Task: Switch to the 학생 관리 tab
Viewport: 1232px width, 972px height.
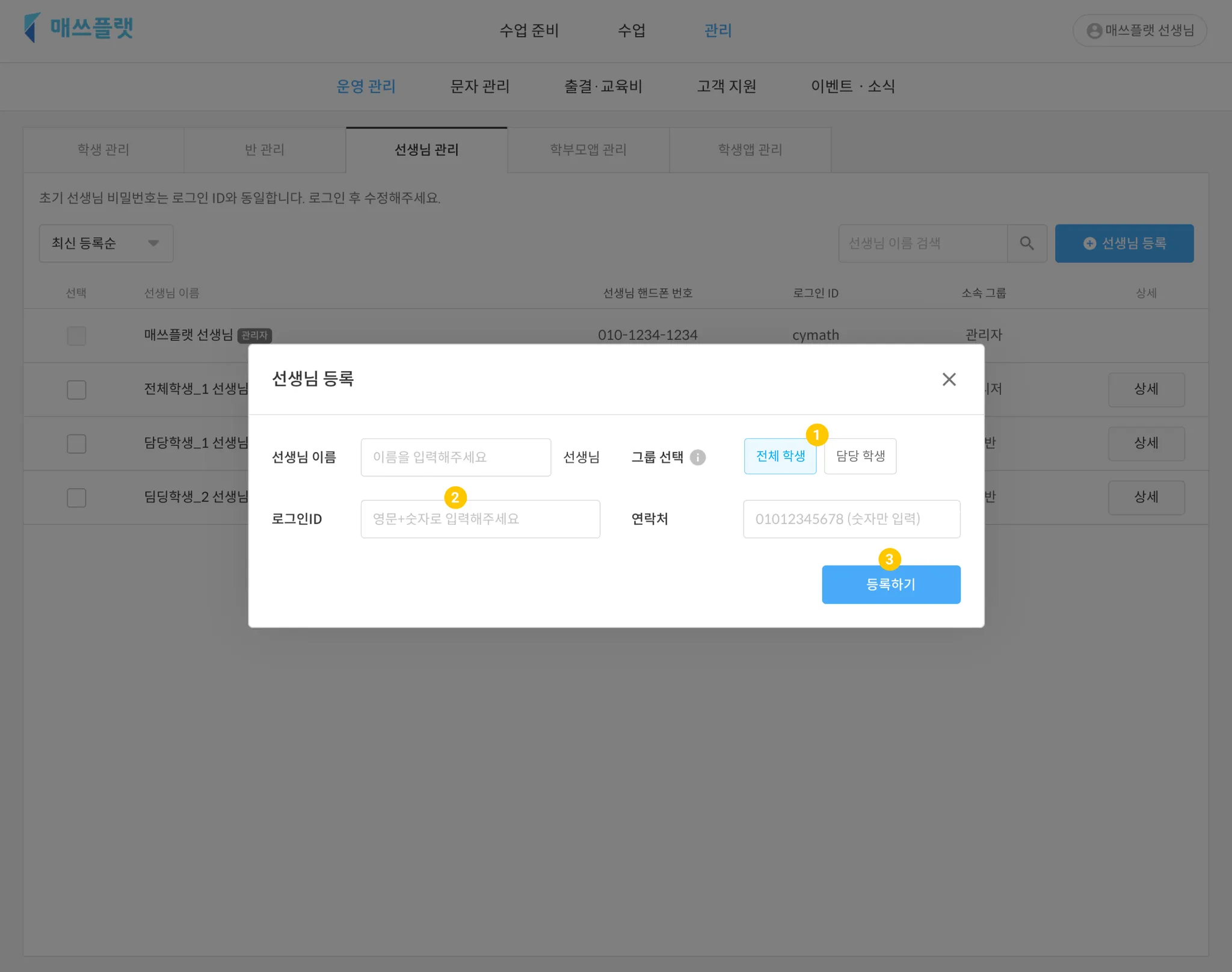Action: [103, 150]
